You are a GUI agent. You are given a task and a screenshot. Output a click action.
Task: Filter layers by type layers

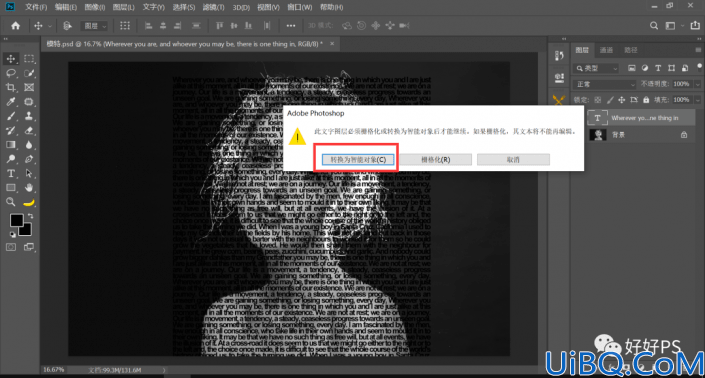coord(658,68)
